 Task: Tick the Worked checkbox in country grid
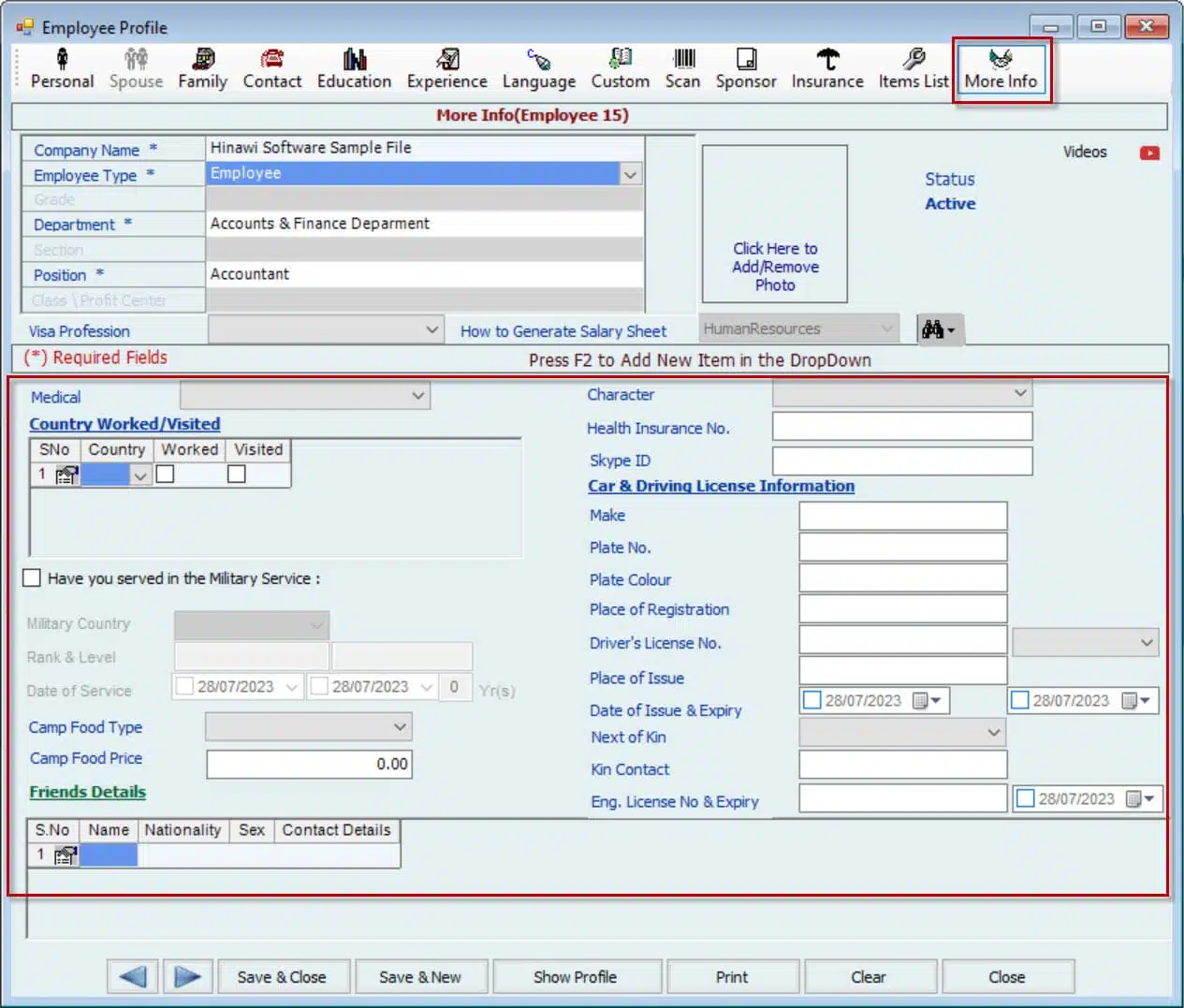(x=166, y=475)
